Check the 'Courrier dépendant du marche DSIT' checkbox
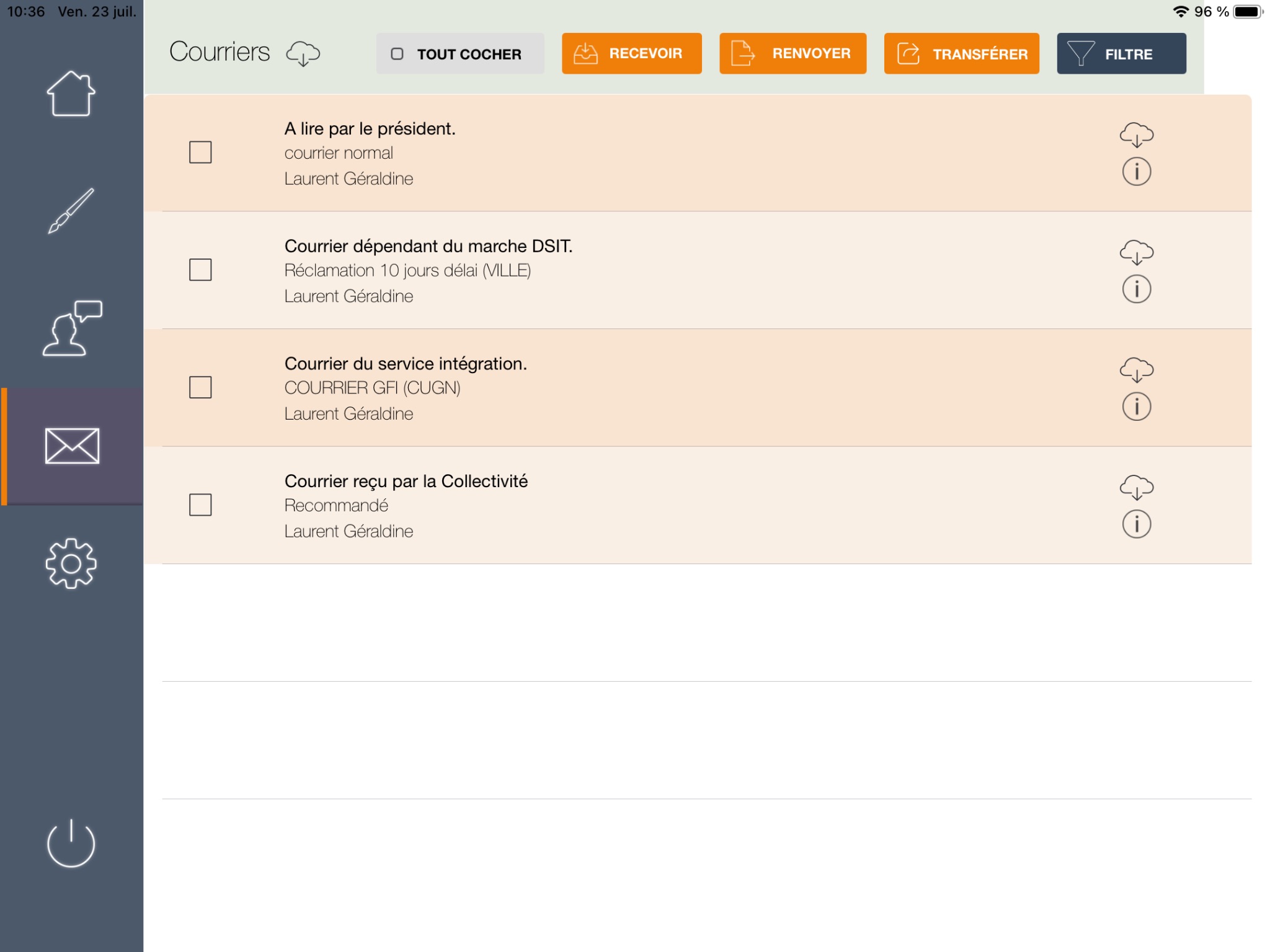1270x952 pixels. 200,270
